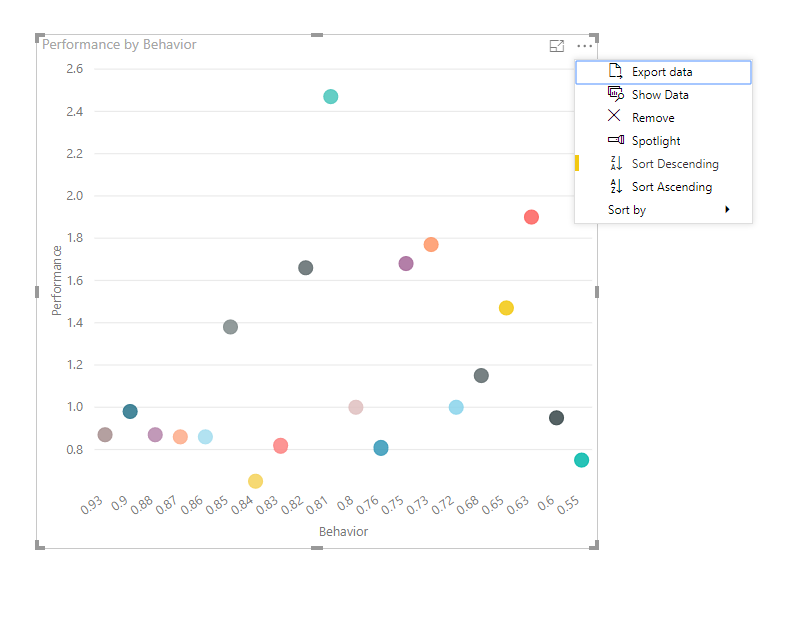Click the Sort Ascending A-Z icon
Screen dimensions: 790x637
click(616, 186)
